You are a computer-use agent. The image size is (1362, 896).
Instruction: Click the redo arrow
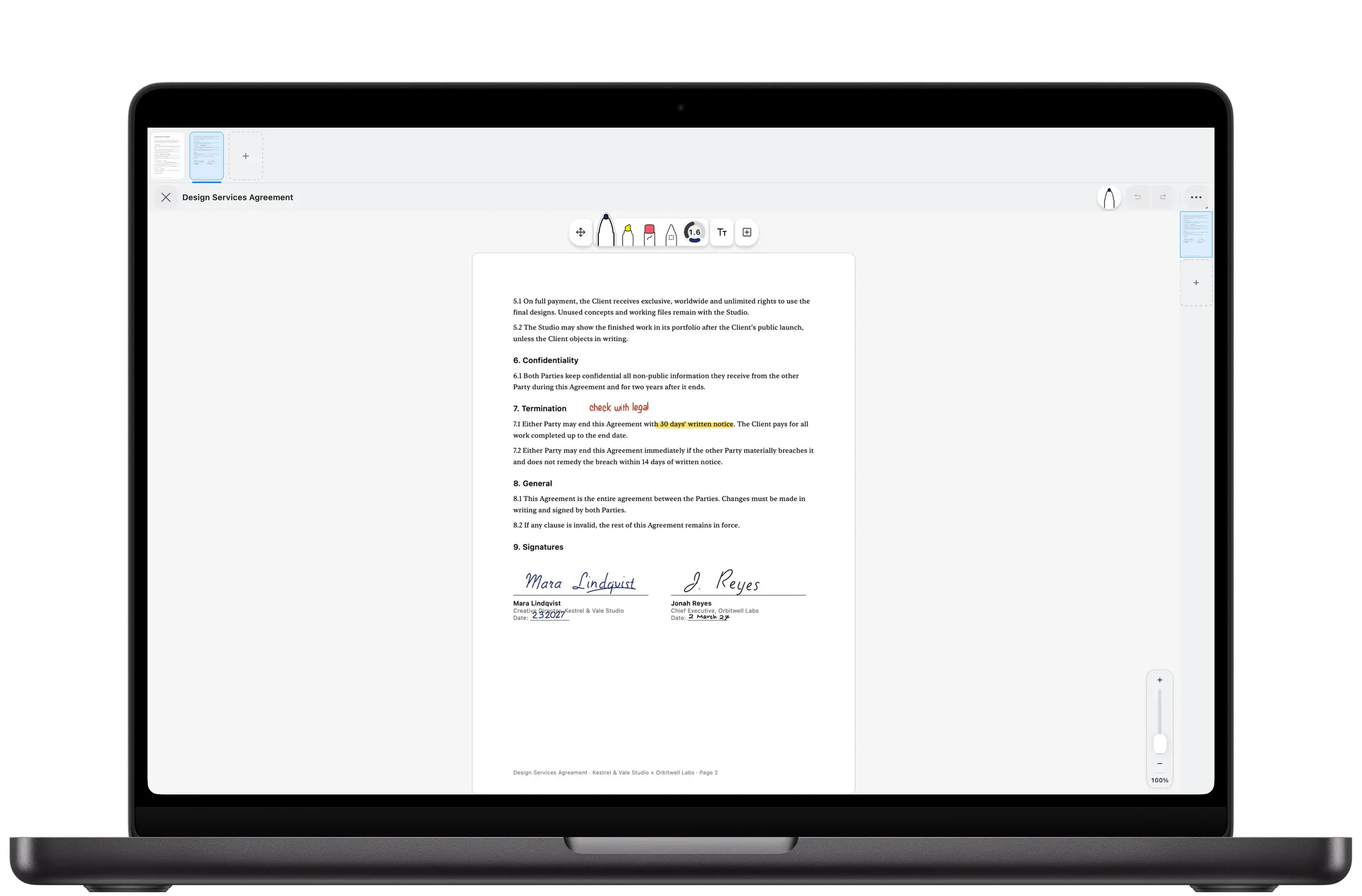click(x=1163, y=197)
